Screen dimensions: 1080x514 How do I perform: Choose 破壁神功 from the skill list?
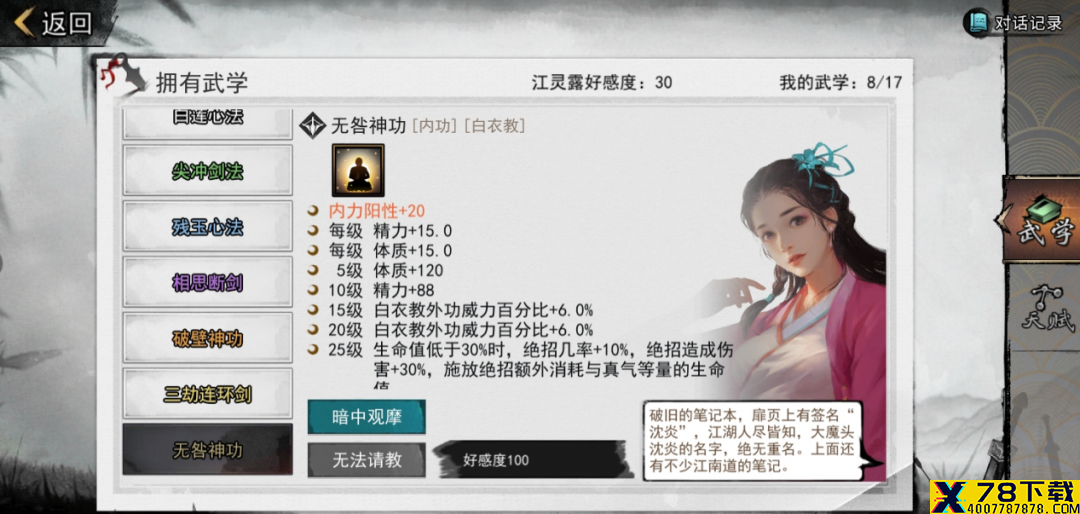(207, 338)
